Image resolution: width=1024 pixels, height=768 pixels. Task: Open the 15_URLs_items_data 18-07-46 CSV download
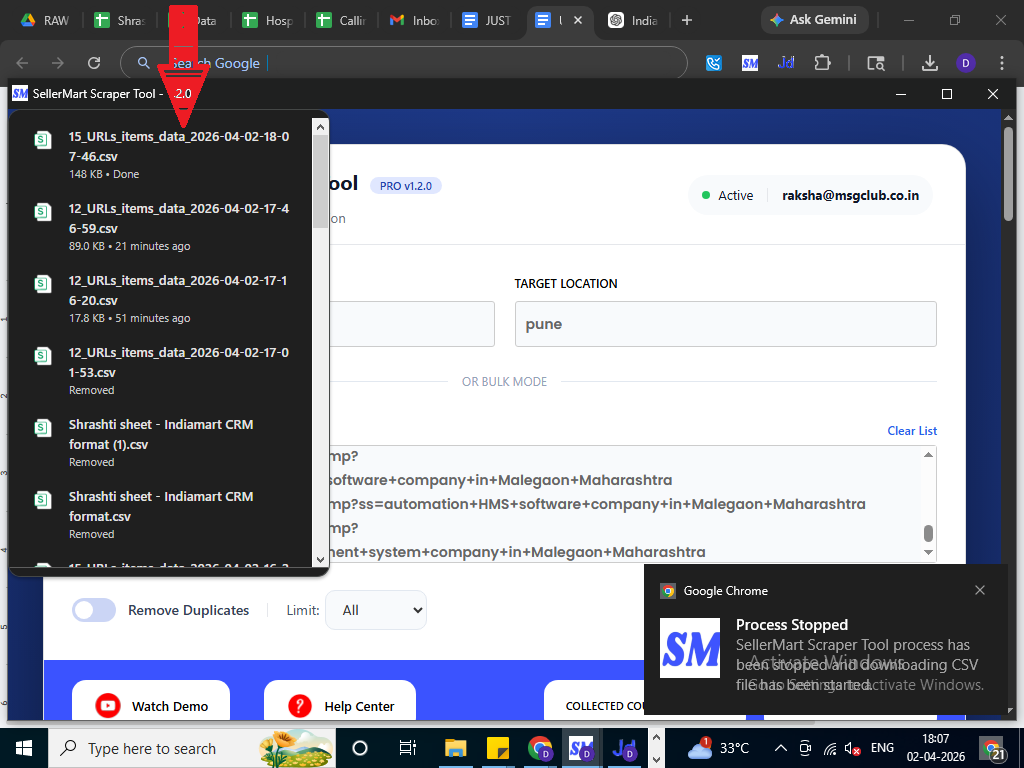point(178,147)
